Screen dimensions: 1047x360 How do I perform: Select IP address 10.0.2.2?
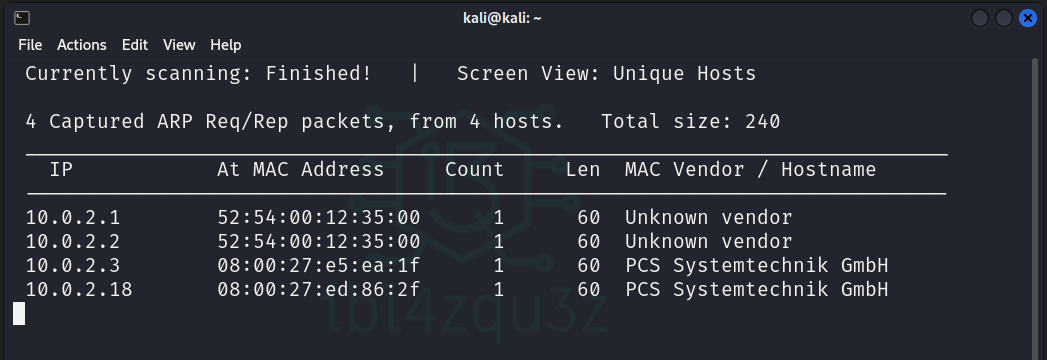[x=73, y=242]
